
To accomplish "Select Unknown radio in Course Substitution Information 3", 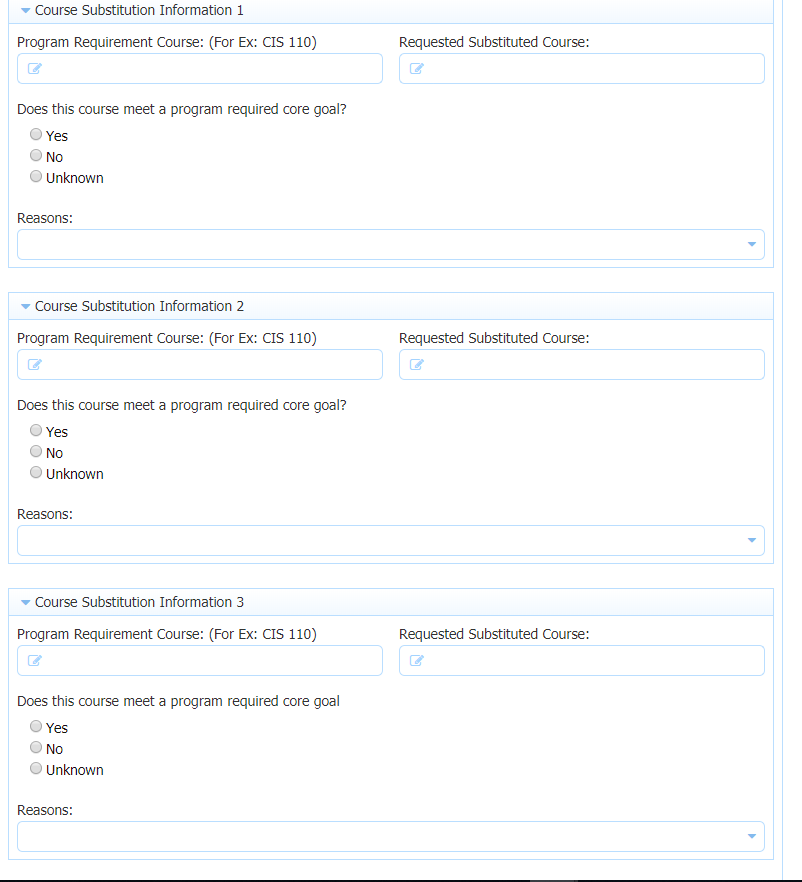I will point(36,768).
